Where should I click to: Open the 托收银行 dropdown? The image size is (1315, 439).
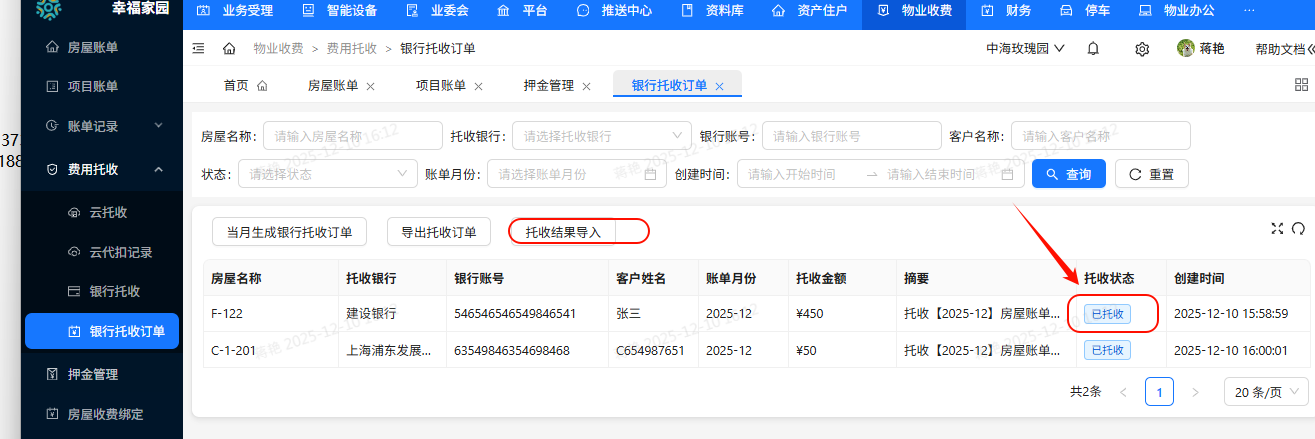[x=600, y=136]
